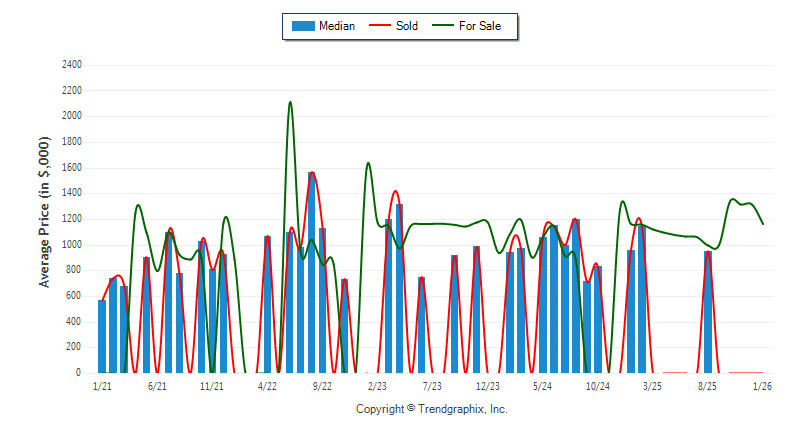Toggle the Median series legend label
This screenshot has height=434, width=800.
pos(336,26)
